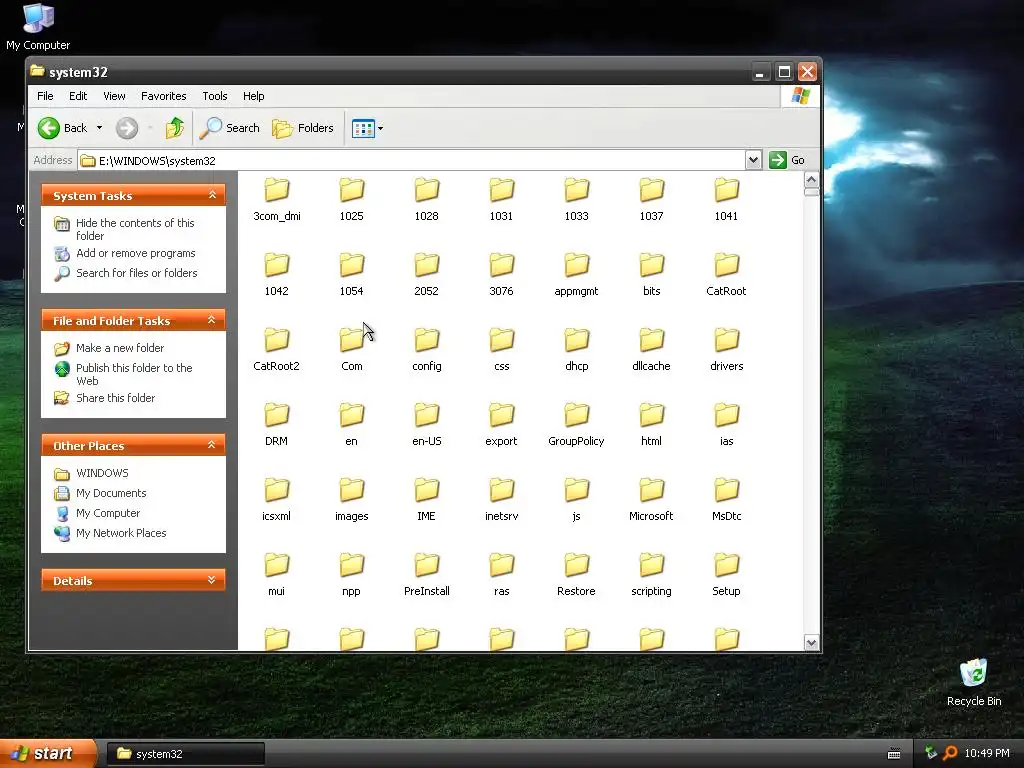Open the Help menu
Screen dimensions: 1024x768
point(253,96)
